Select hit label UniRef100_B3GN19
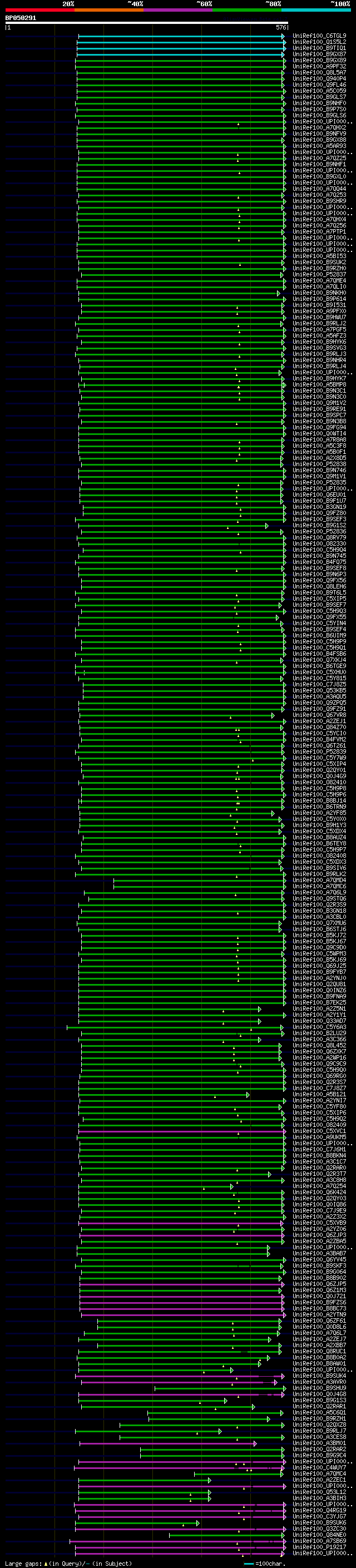This screenshot has height=1568, width=356. (319, 507)
